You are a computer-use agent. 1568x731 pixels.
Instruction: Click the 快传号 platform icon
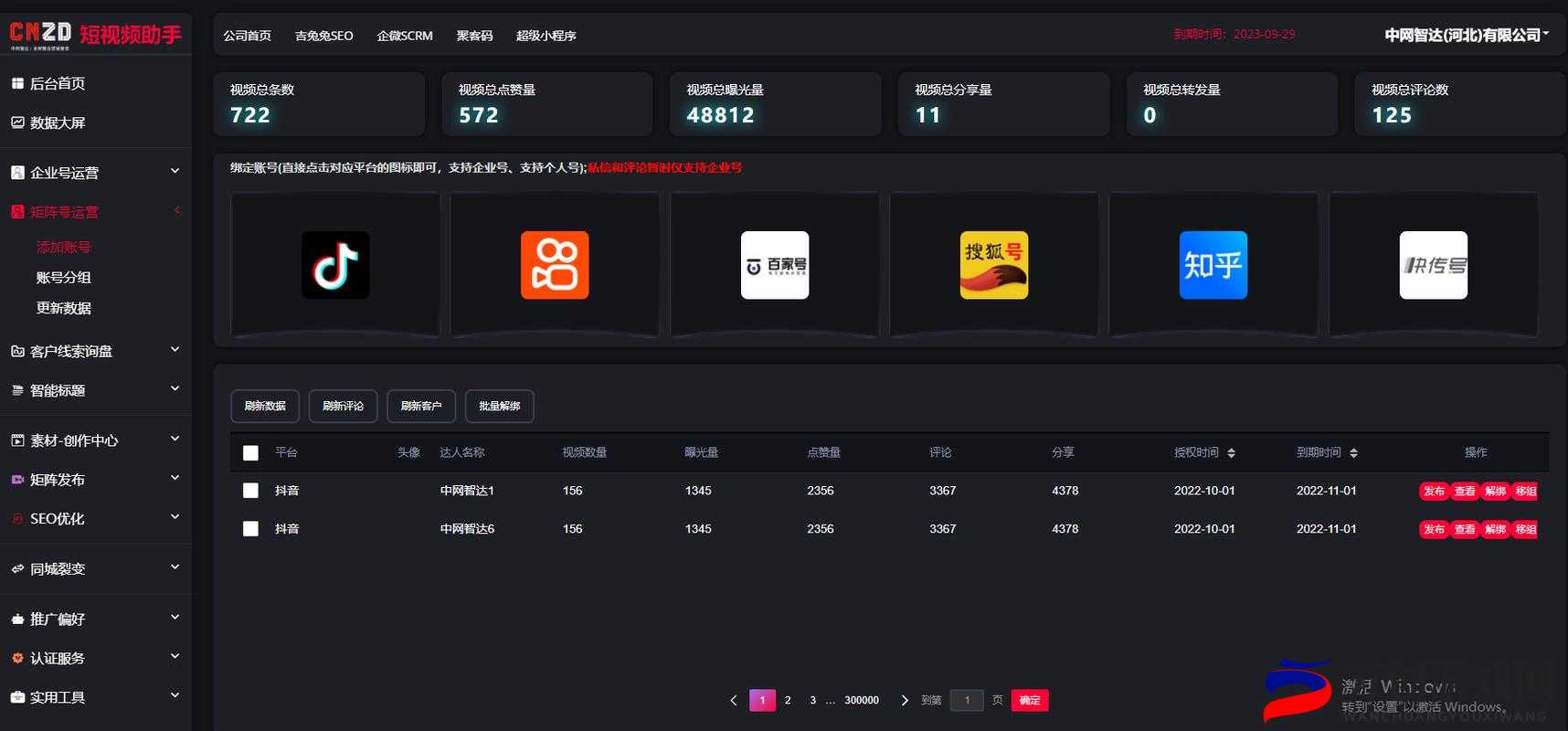click(1434, 265)
